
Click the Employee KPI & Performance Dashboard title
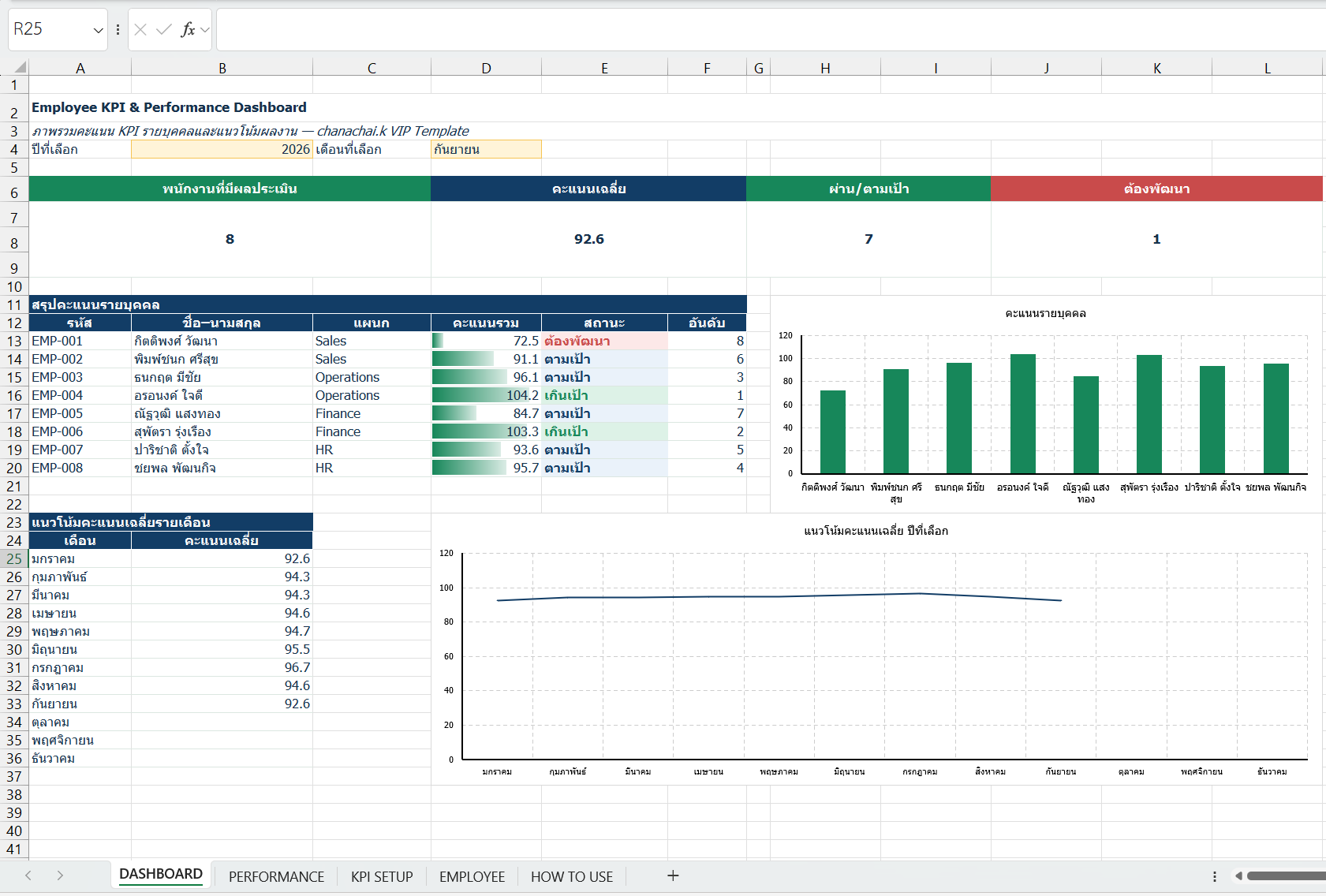tap(169, 107)
